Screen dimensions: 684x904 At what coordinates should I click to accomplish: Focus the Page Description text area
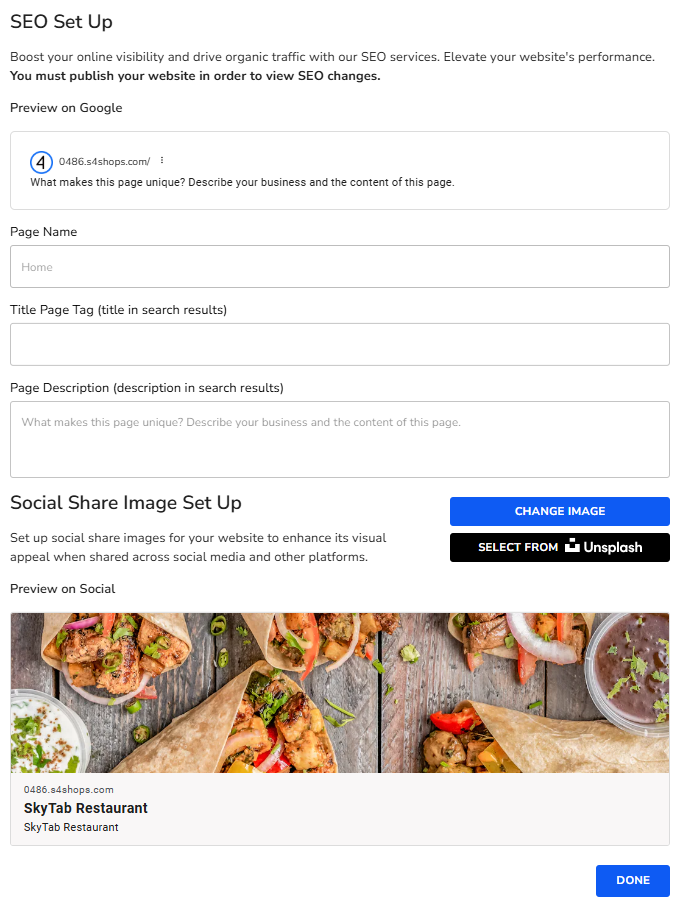tap(339, 439)
